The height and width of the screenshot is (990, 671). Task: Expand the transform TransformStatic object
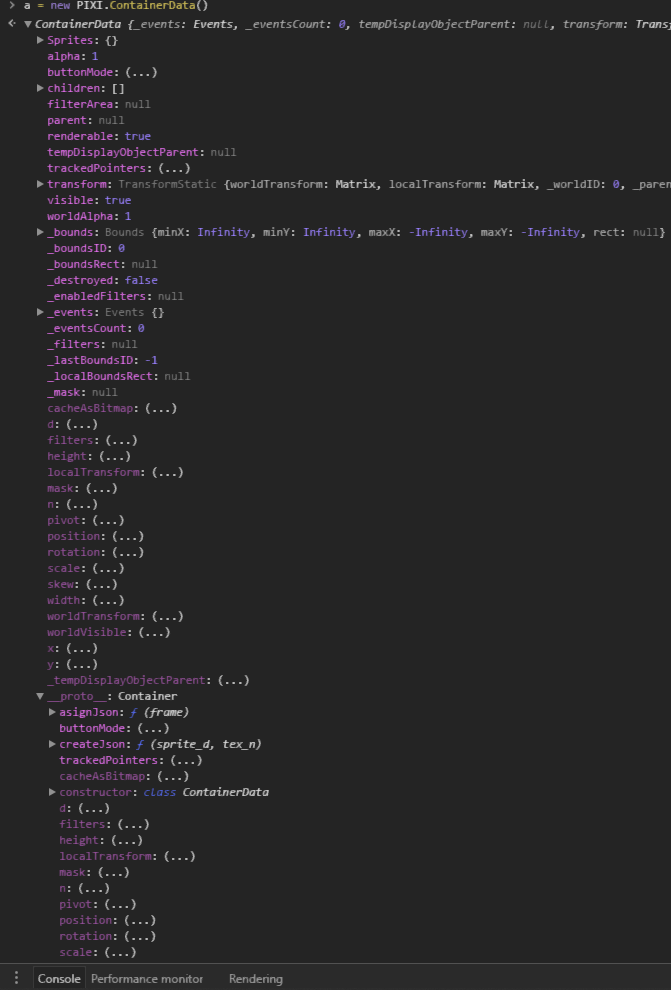(x=40, y=184)
